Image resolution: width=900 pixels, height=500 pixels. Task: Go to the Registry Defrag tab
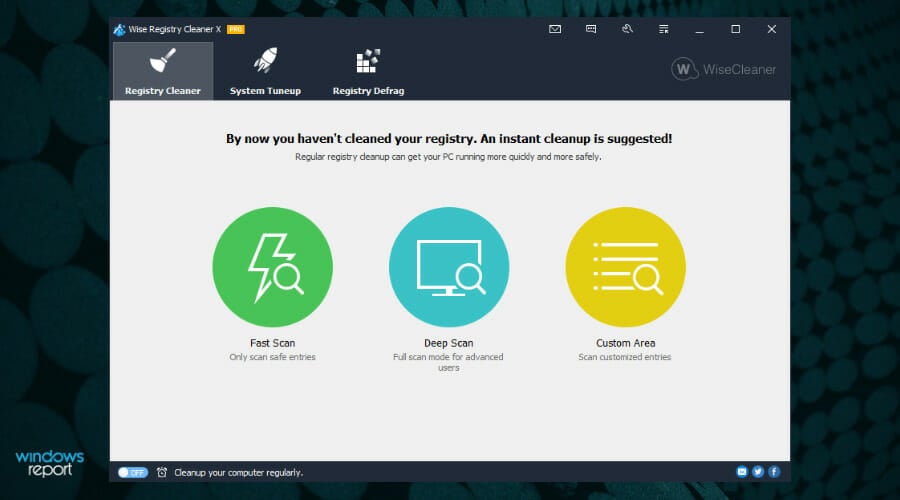(368, 71)
